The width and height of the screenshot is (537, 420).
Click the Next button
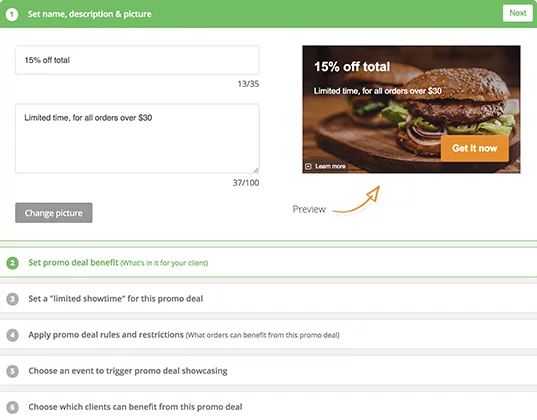tap(517, 13)
